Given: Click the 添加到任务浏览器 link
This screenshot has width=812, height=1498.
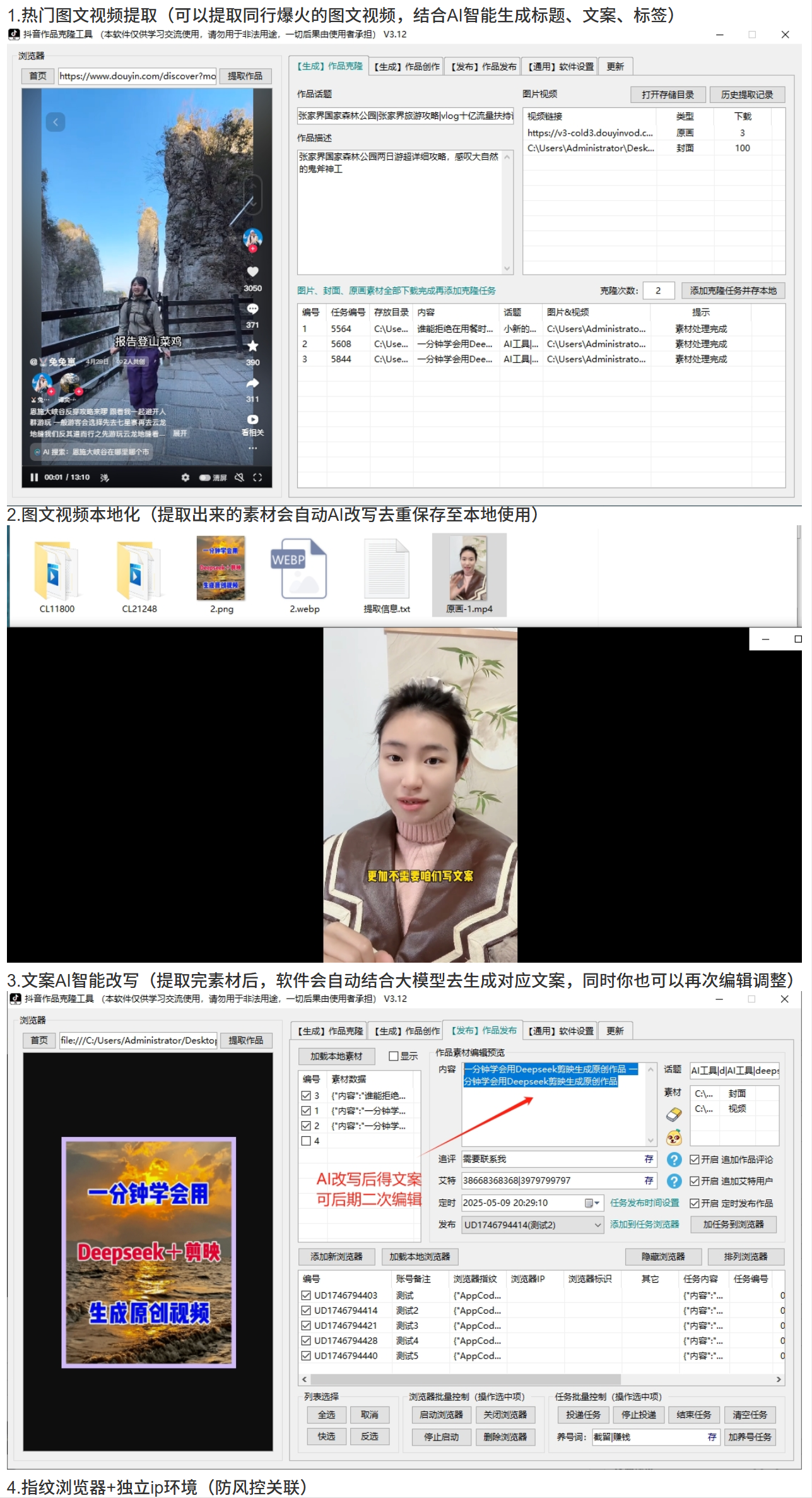Looking at the screenshot, I should [645, 1224].
